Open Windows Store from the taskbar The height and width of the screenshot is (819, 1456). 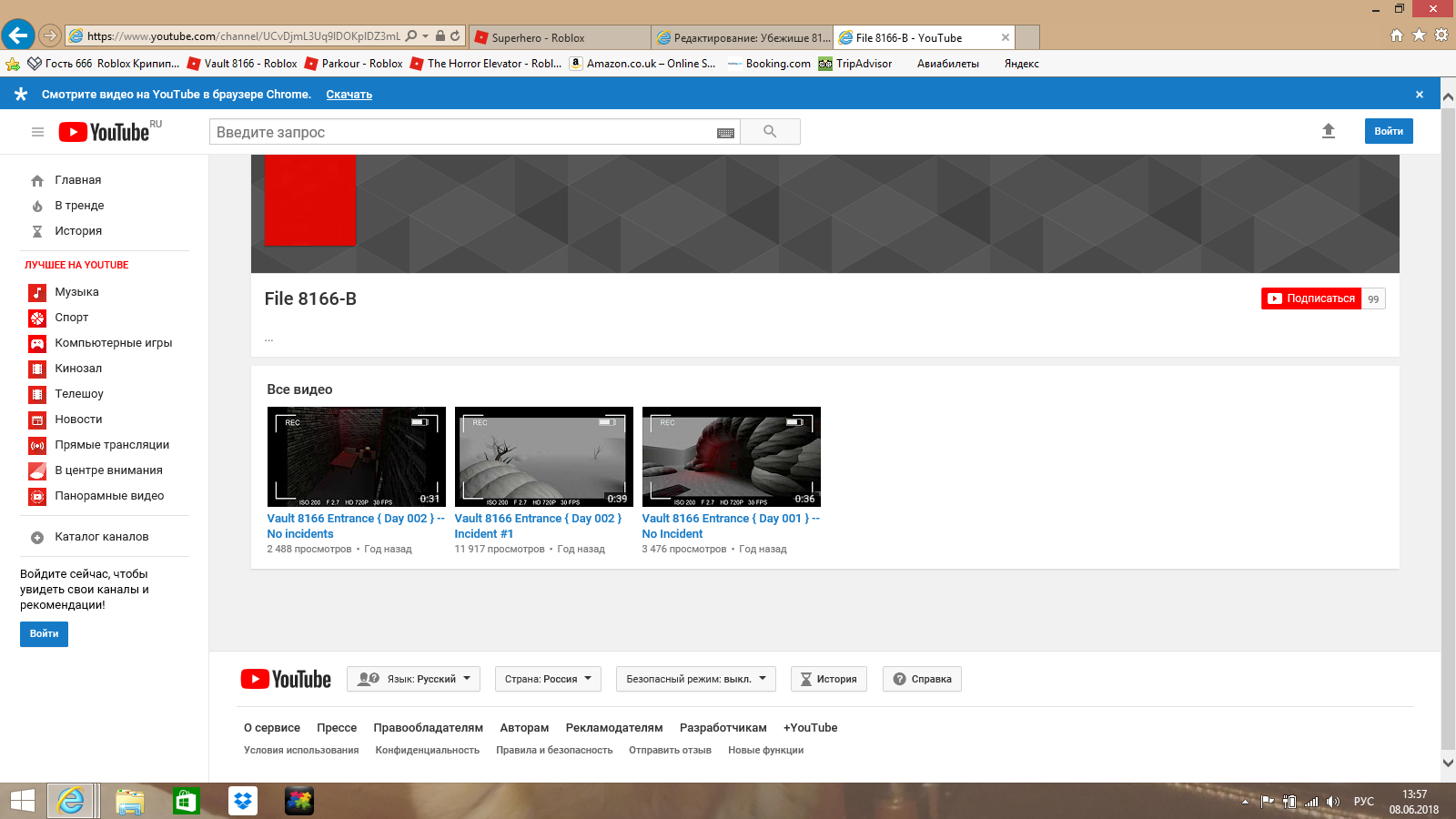(x=187, y=801)
